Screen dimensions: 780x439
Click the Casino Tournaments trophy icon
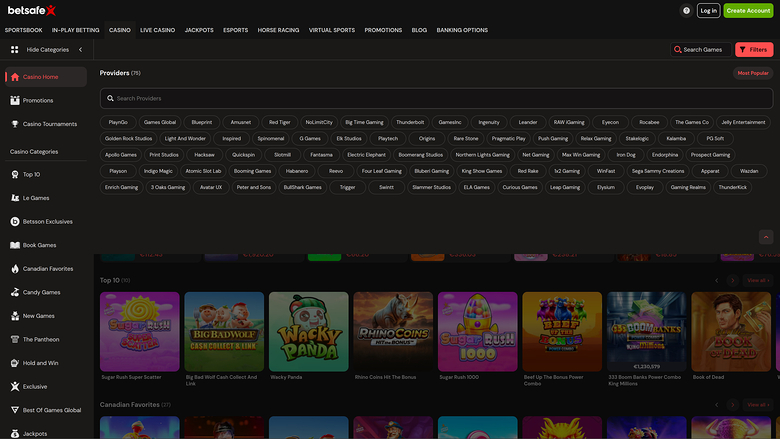click(15, 124)
